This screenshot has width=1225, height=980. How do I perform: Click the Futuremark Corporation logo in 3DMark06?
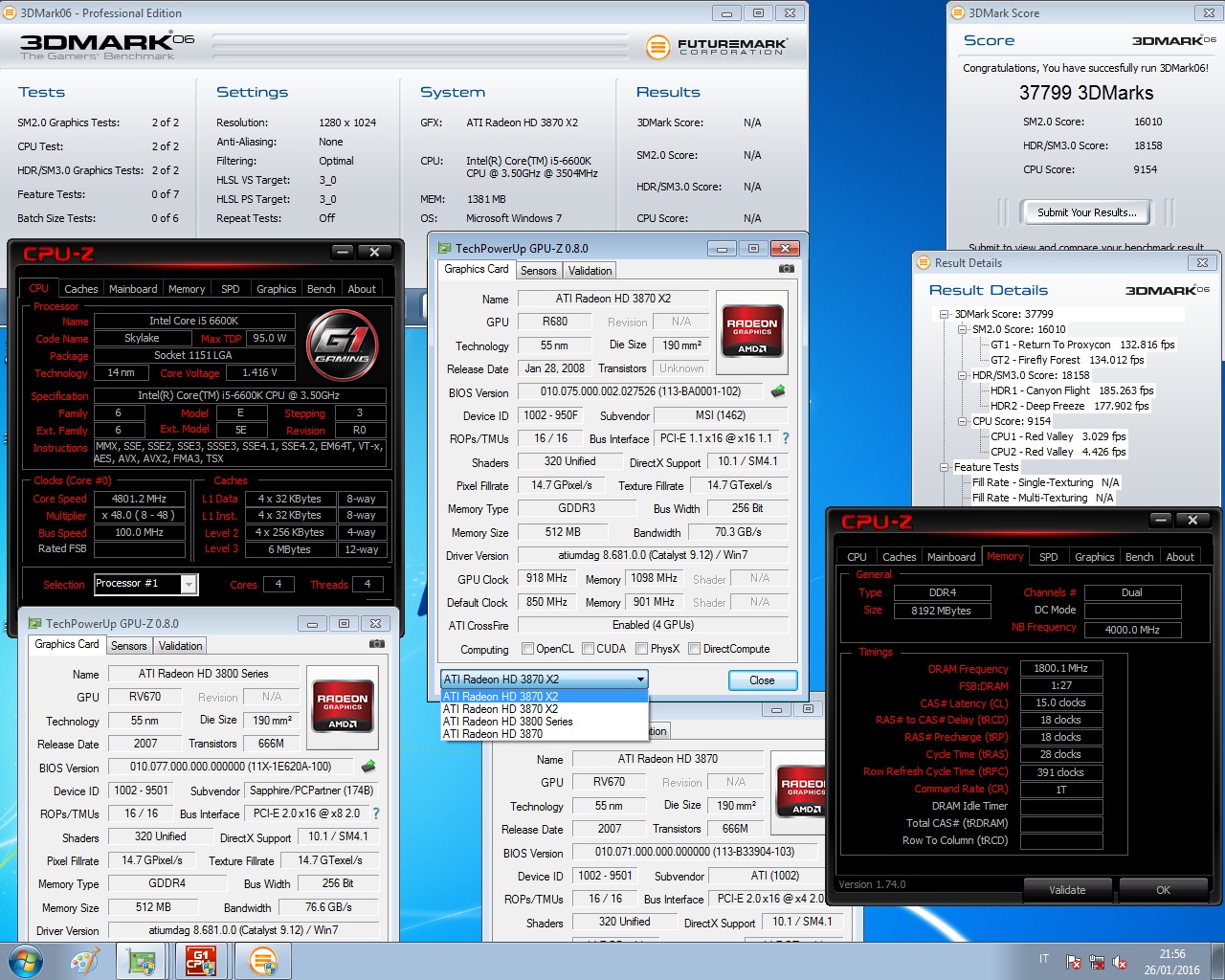717,47
